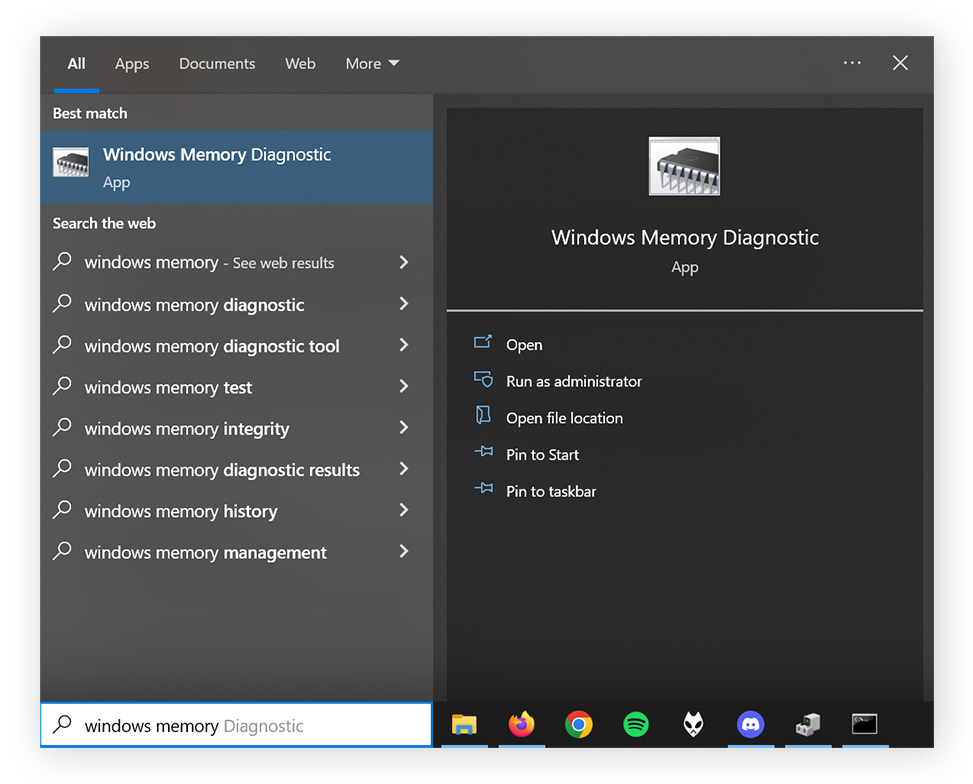Click inside the search input field
The width and height of the screenshot is (973, 784).
(235, 725)
